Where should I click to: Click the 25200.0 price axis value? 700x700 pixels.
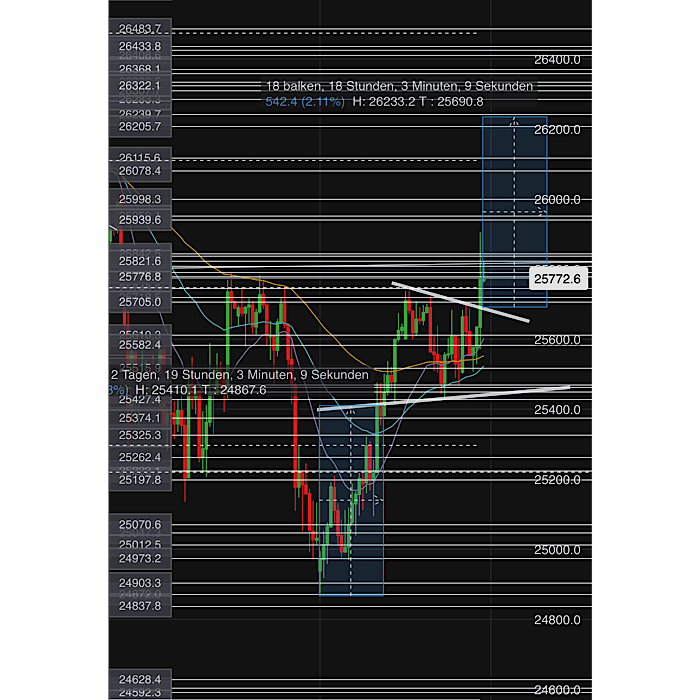pyautogui.click(x=557, y=480)
